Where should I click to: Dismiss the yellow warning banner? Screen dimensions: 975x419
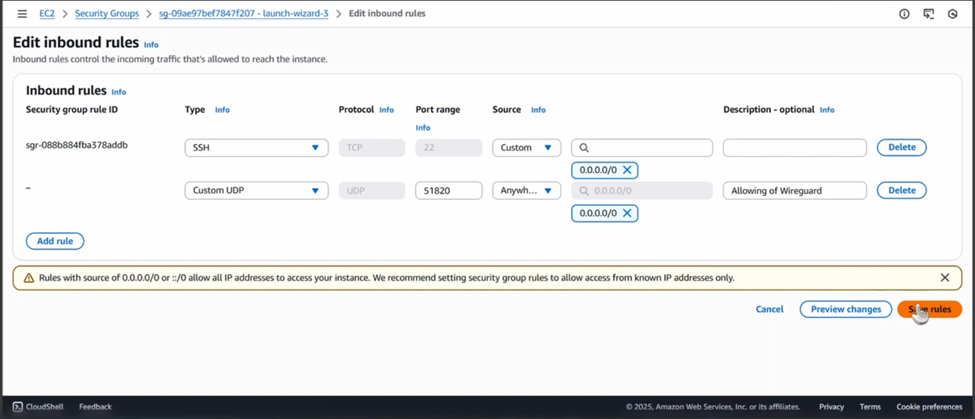coord(945,278)
